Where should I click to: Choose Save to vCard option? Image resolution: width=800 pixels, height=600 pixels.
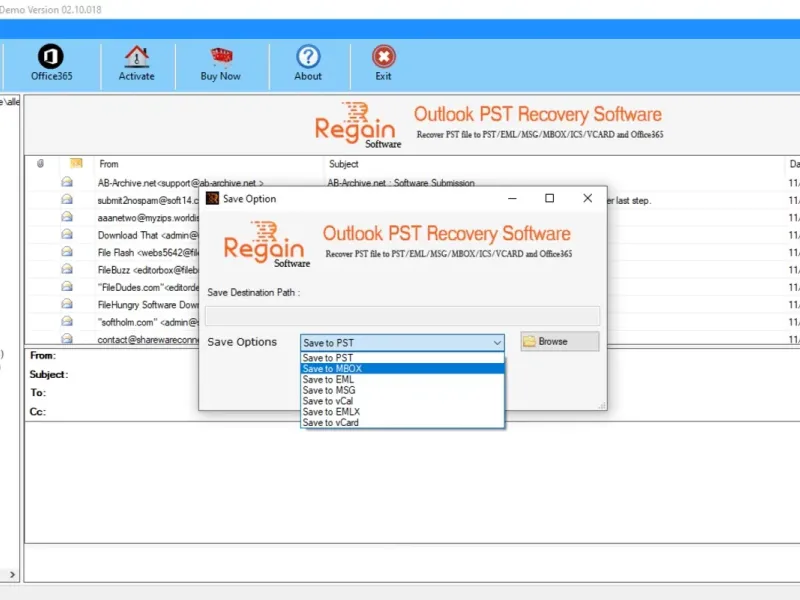click(x=403, y=422)
